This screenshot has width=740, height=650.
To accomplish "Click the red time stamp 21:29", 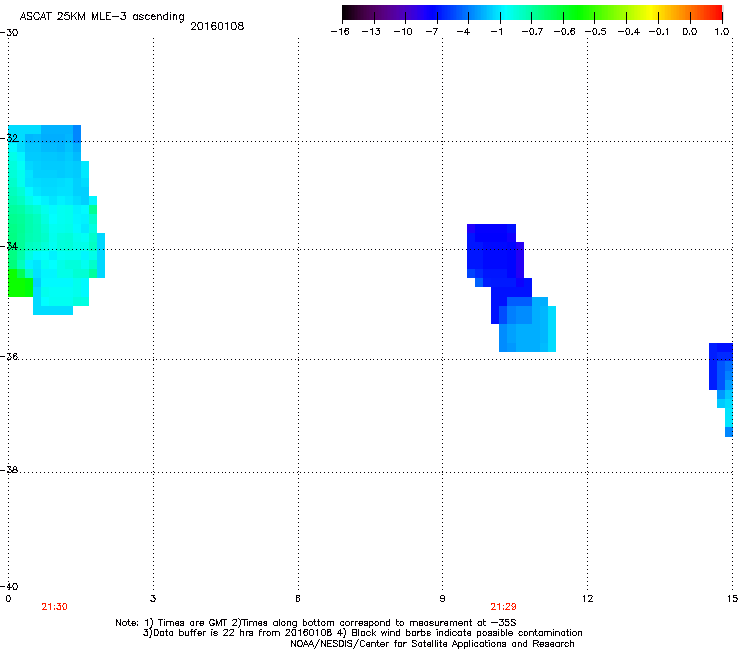I will point(503,607).
